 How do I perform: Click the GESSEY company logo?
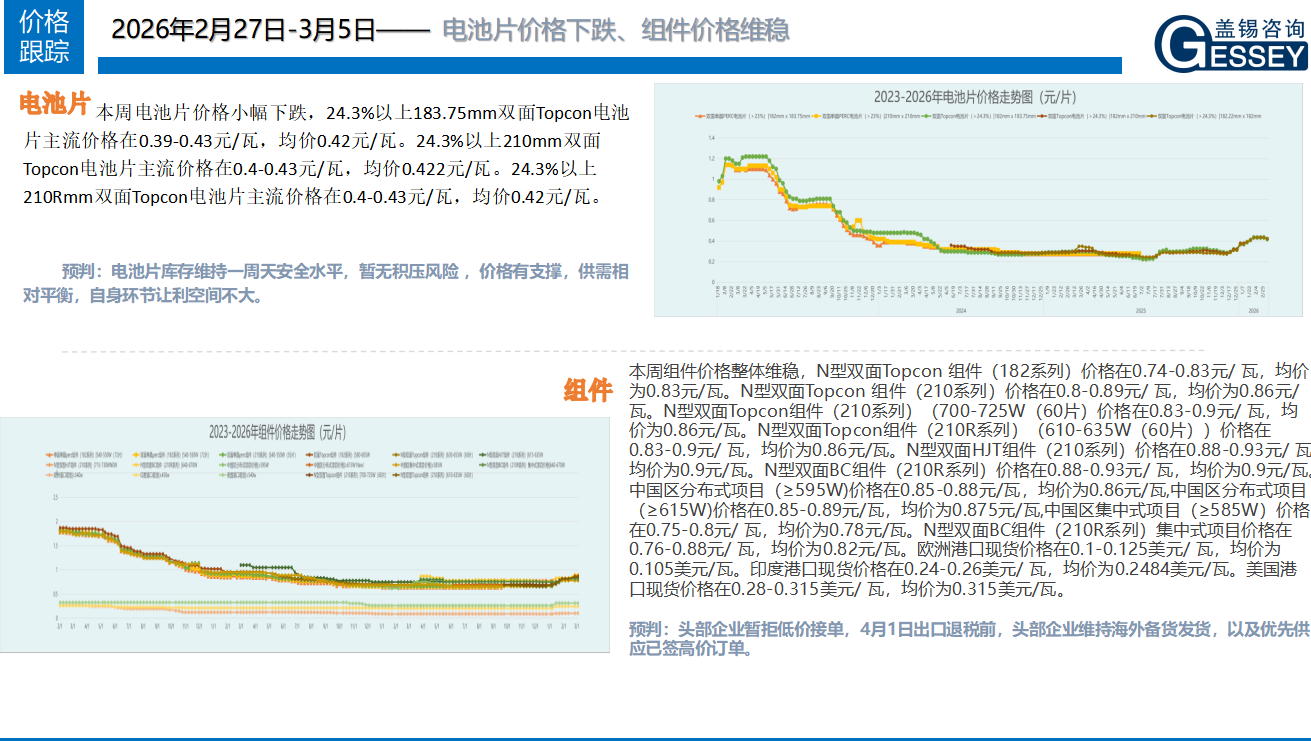tap(1230, 43)
